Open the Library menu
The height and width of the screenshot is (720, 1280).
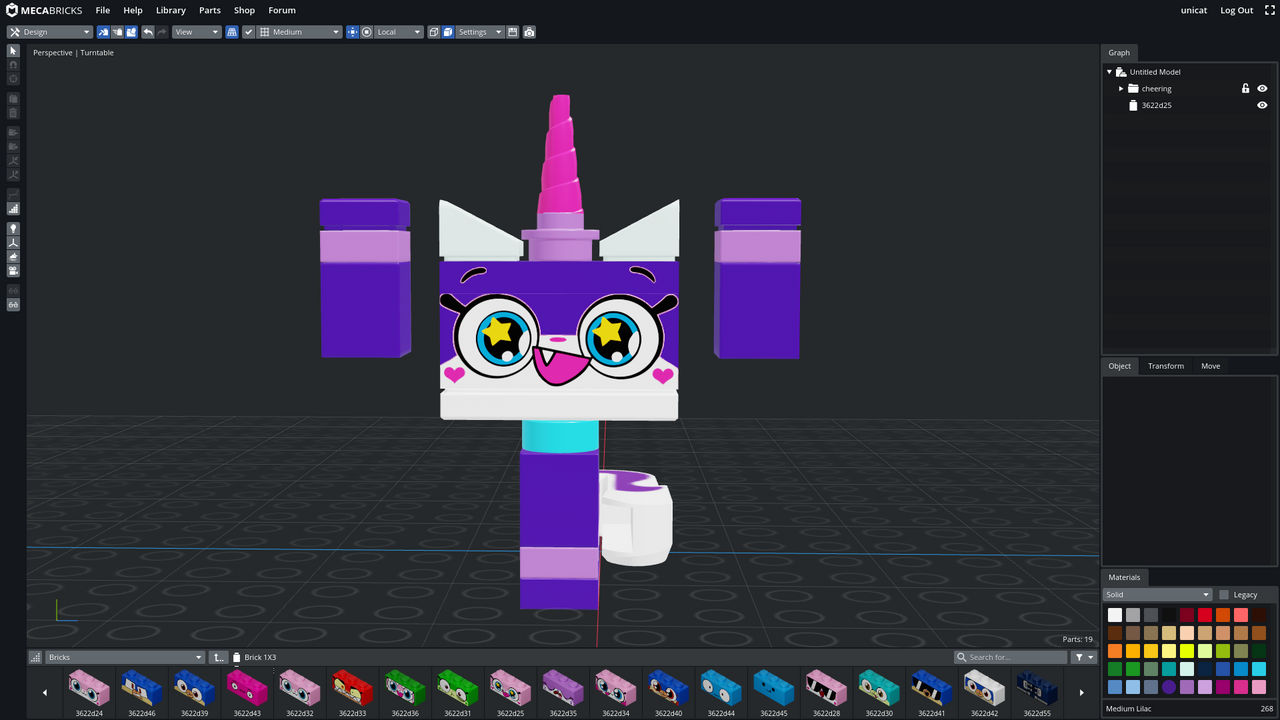point(171,10)
